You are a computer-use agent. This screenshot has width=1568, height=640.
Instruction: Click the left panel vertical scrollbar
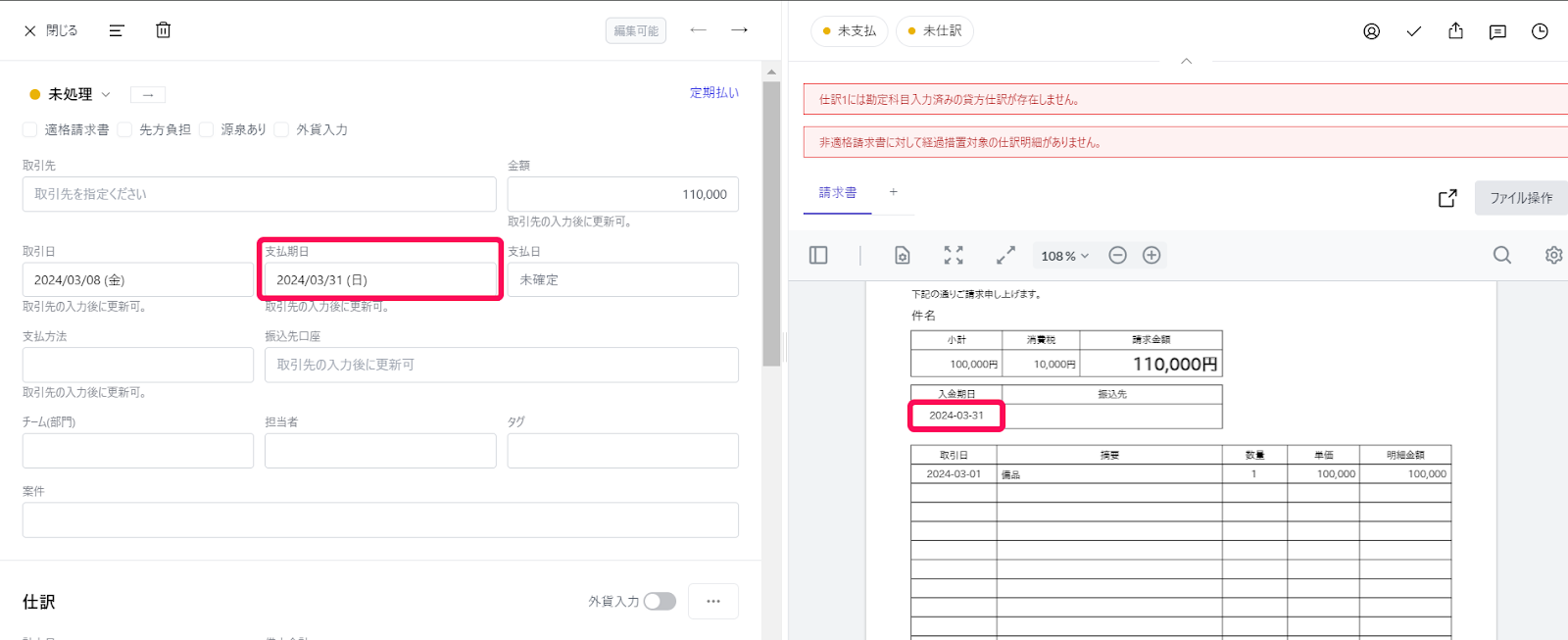[x=771, y=223]
